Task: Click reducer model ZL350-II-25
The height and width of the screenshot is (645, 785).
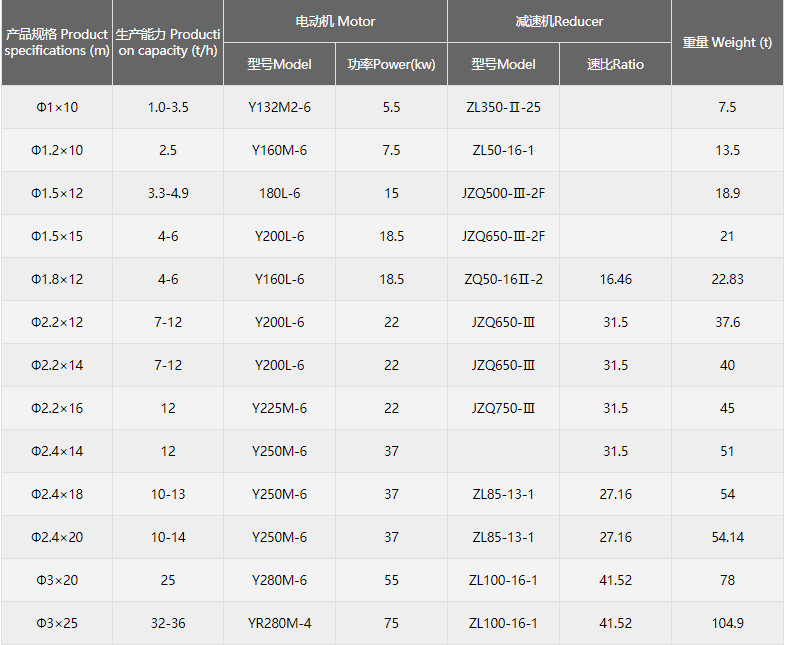Action: (x=503, y=107)
